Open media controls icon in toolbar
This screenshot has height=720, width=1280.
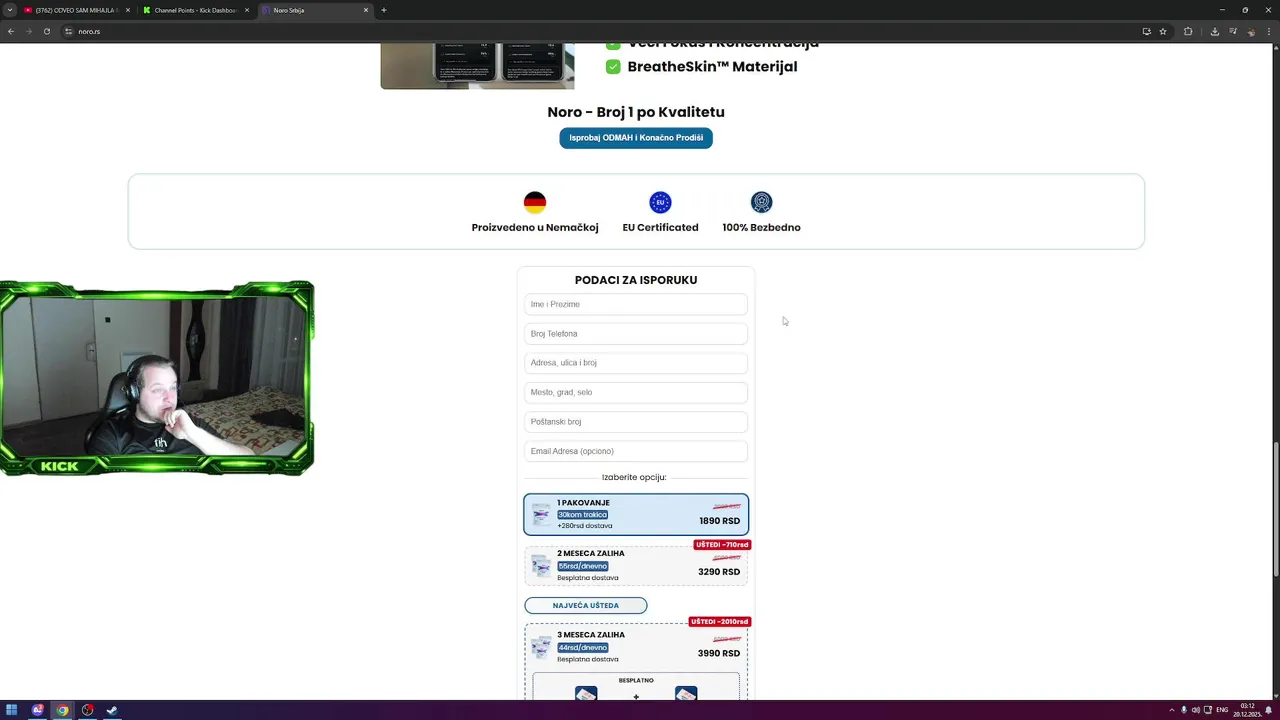pos(1232,31)
